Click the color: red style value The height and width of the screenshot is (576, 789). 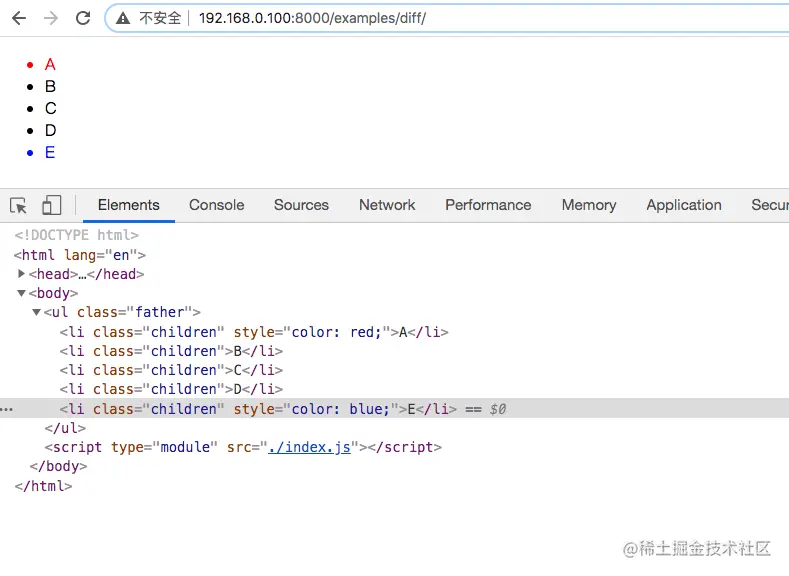(337, 332)
